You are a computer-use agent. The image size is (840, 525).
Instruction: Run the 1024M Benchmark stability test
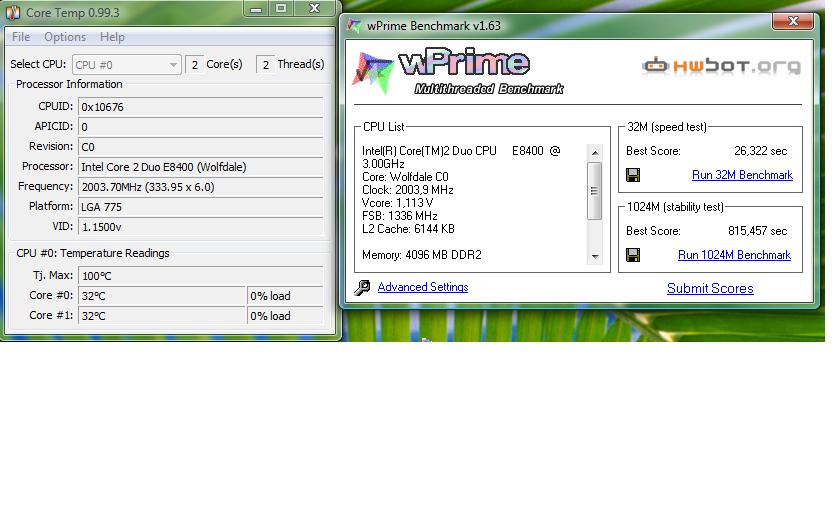[734, 255]
